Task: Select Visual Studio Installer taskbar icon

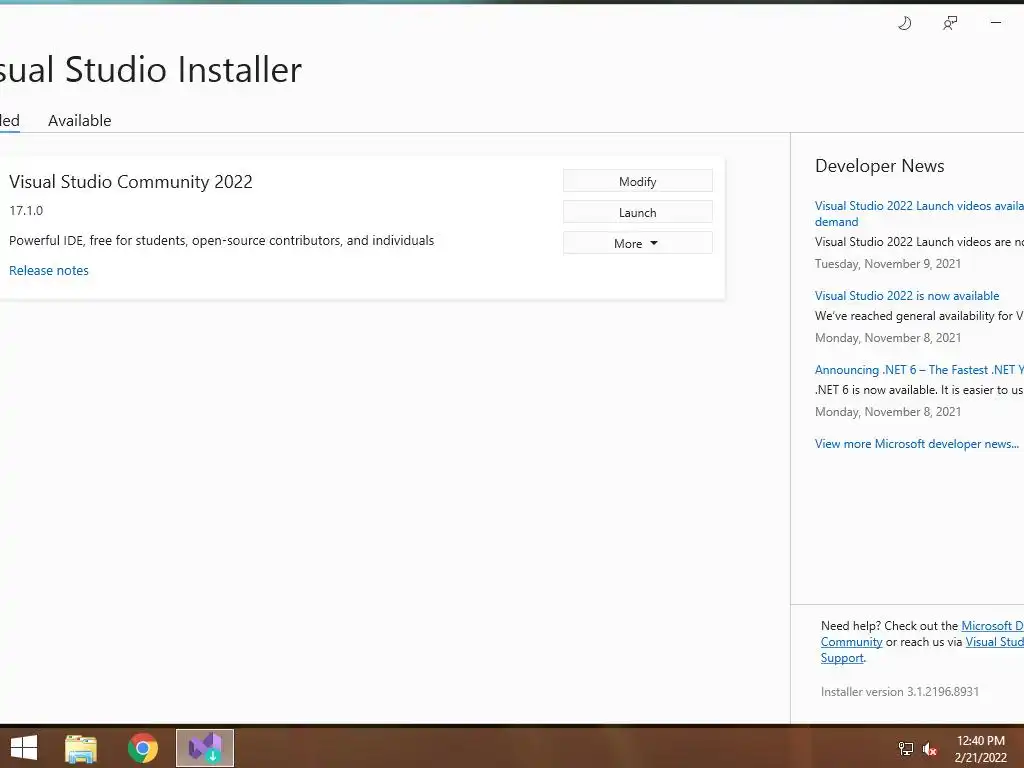Action: pyautogui.click(x=205, y=748)
